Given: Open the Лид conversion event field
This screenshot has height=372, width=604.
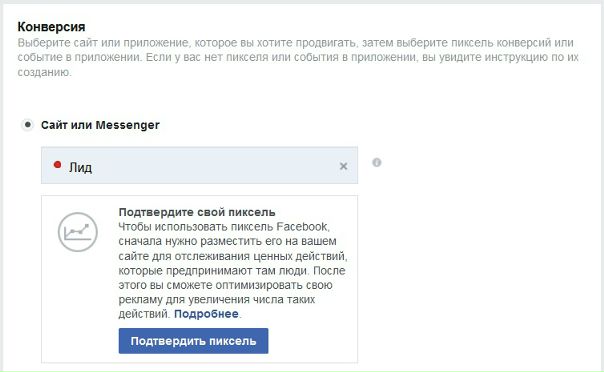Looking at the screenshot, I should pyautogui.click(x=199, y=165).
